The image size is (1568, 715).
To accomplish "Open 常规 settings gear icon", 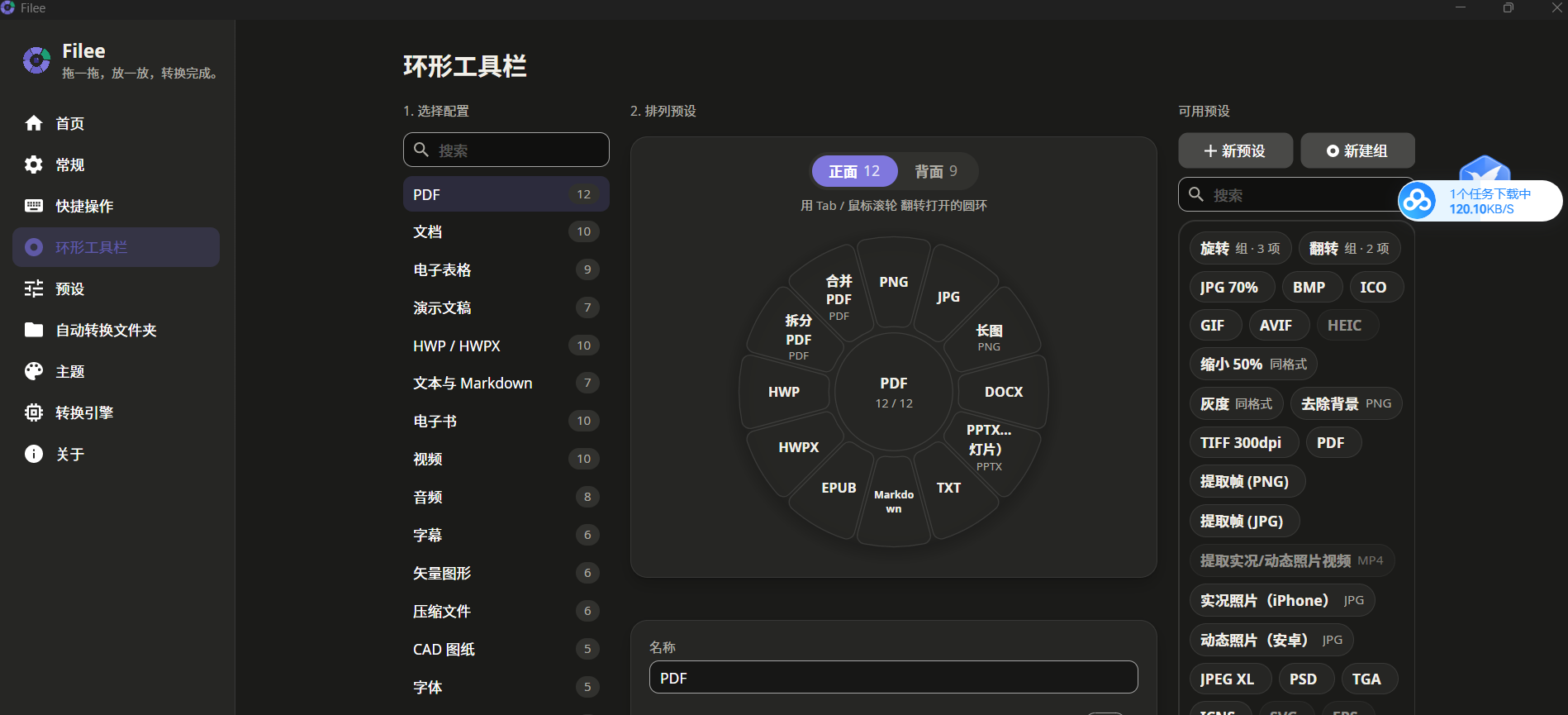I will pyautogui.click(x=34, y=164).
